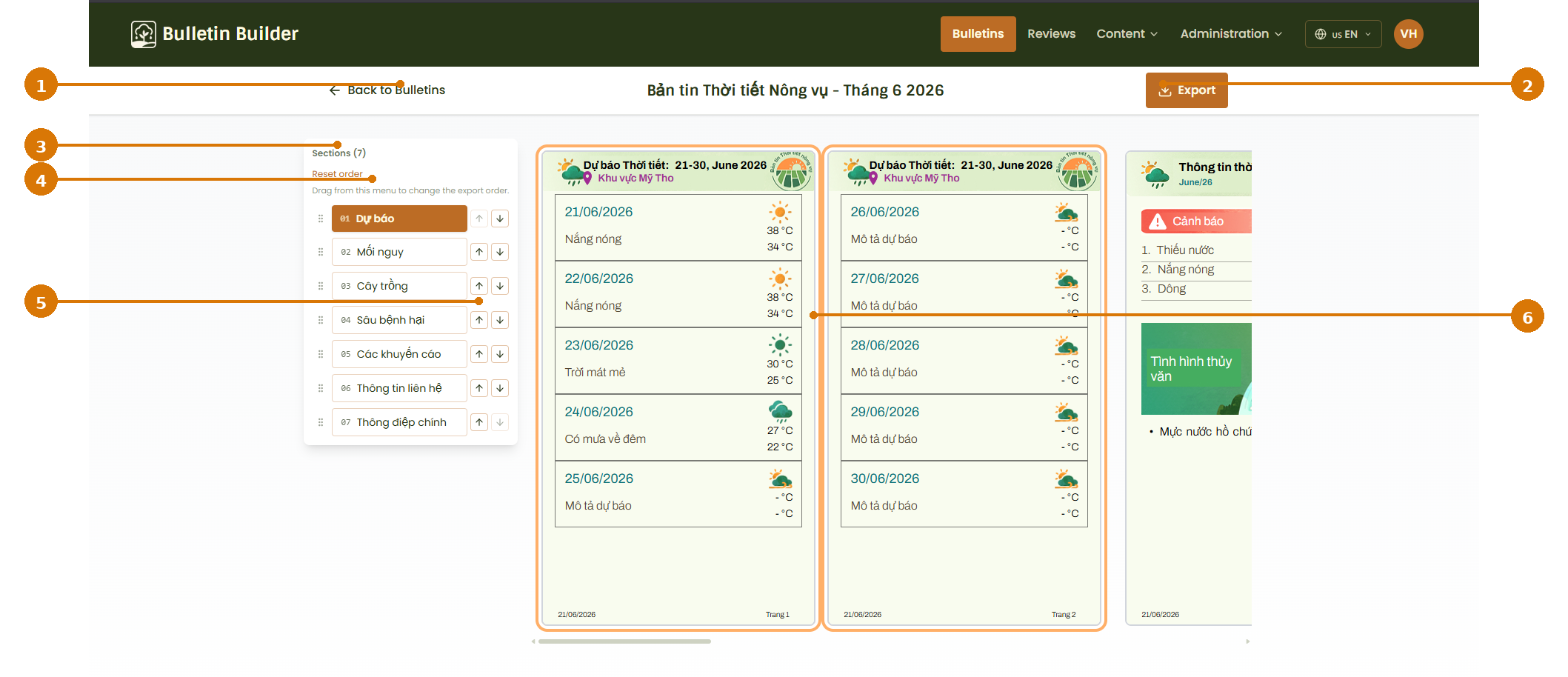Click the scrollbar right arrow

click(1247, 641)
